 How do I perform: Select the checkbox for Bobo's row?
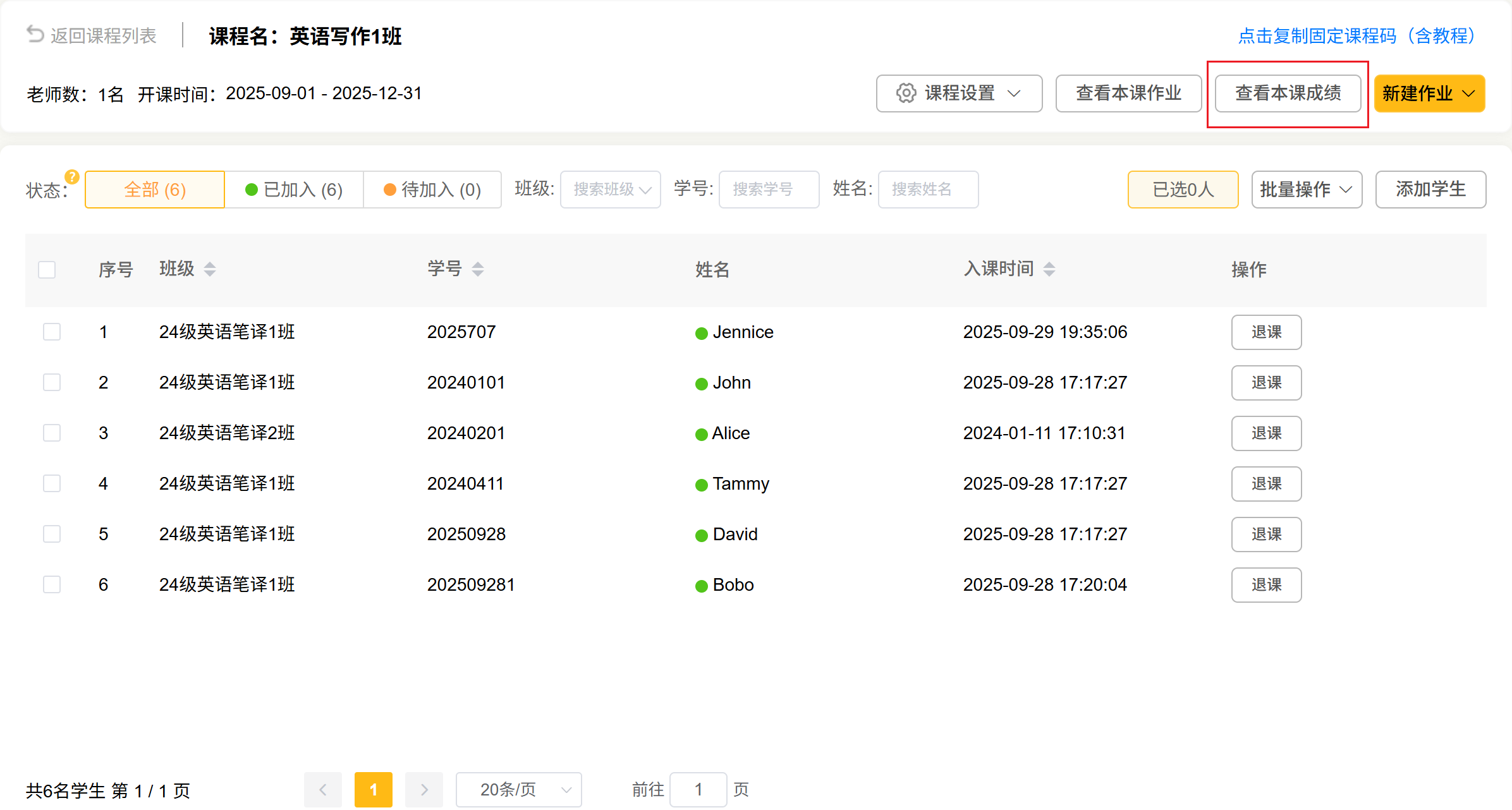52,584
